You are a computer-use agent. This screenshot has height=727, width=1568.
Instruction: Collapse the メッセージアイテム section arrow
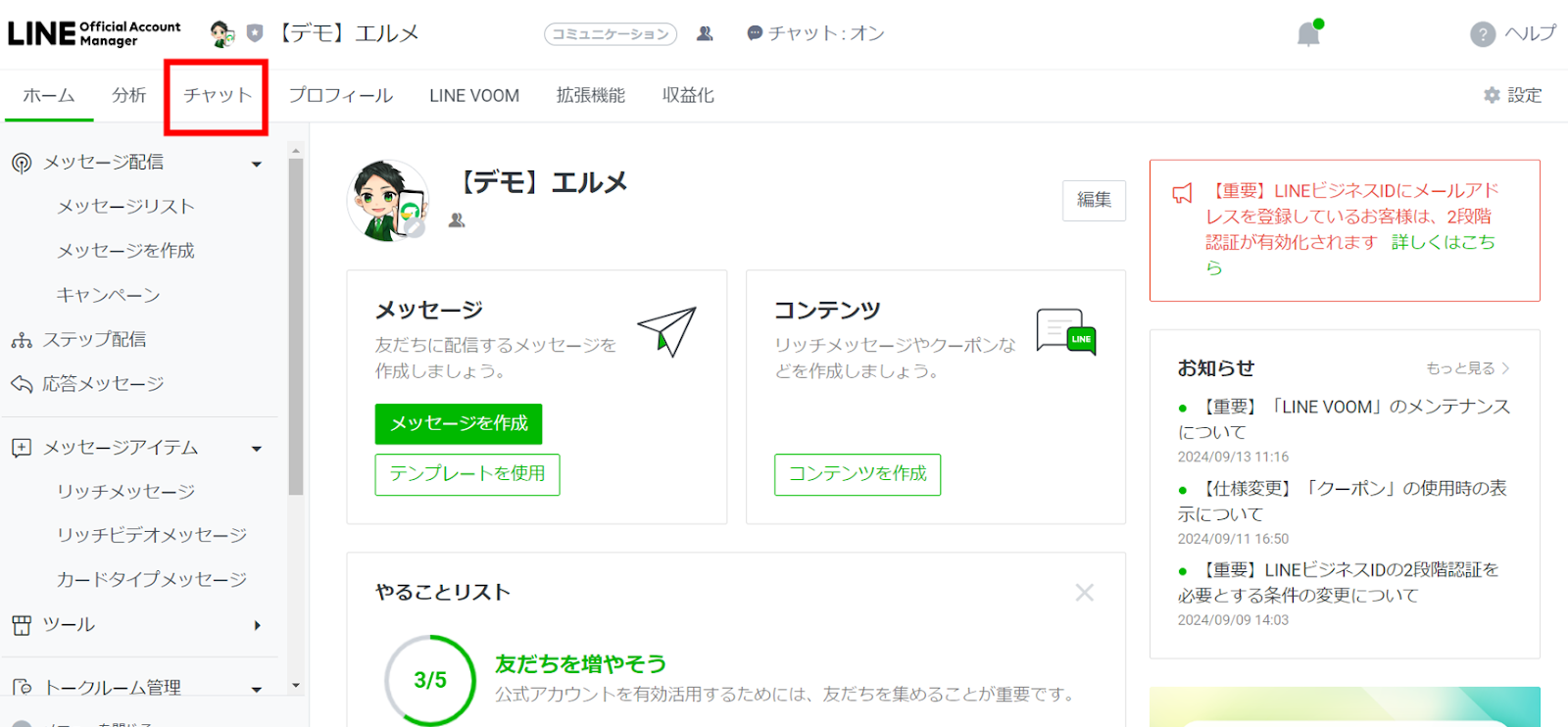point(257,449)
